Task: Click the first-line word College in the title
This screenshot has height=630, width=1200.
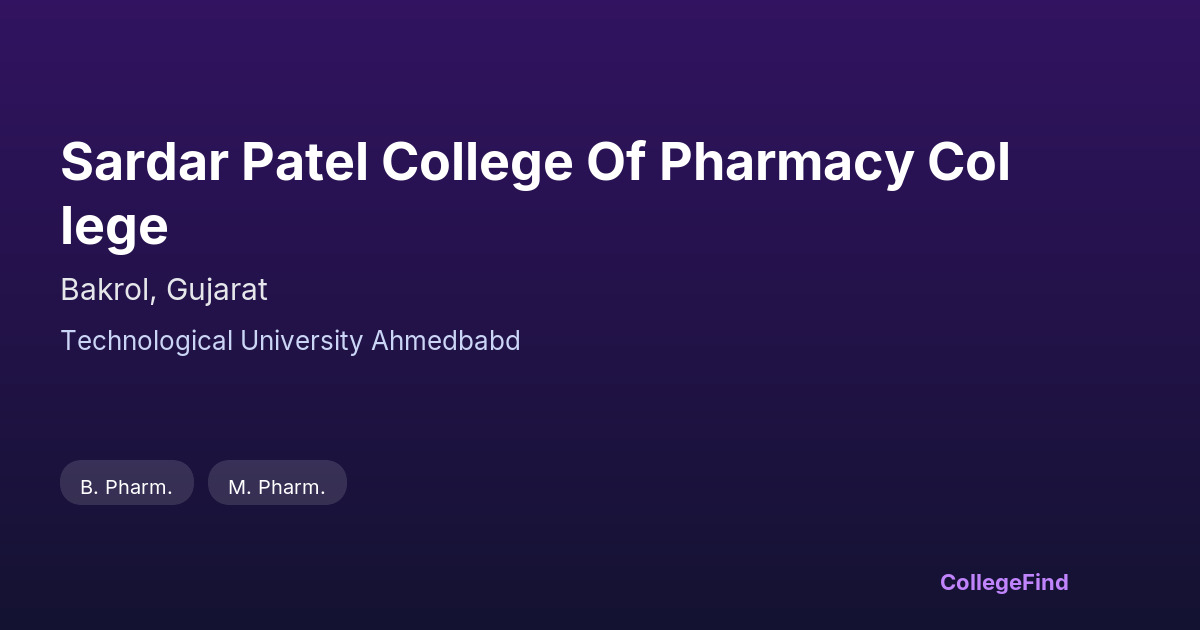Action: (x=476, y=163)
